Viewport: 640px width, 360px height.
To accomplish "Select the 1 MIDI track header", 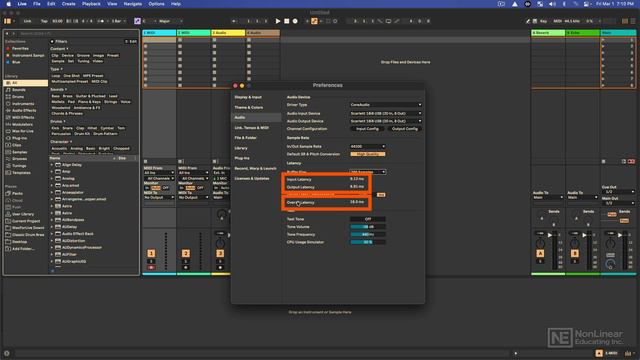I will [x=159, y=33].
